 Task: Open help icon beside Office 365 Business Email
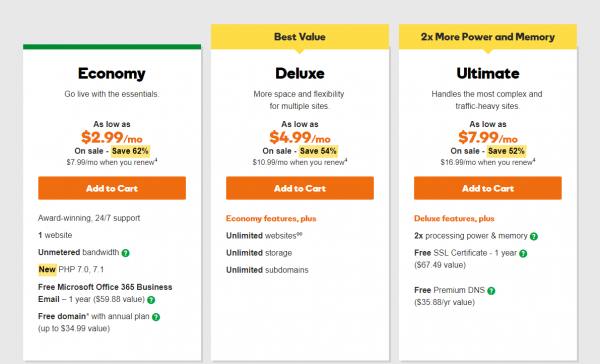[151, 300]
